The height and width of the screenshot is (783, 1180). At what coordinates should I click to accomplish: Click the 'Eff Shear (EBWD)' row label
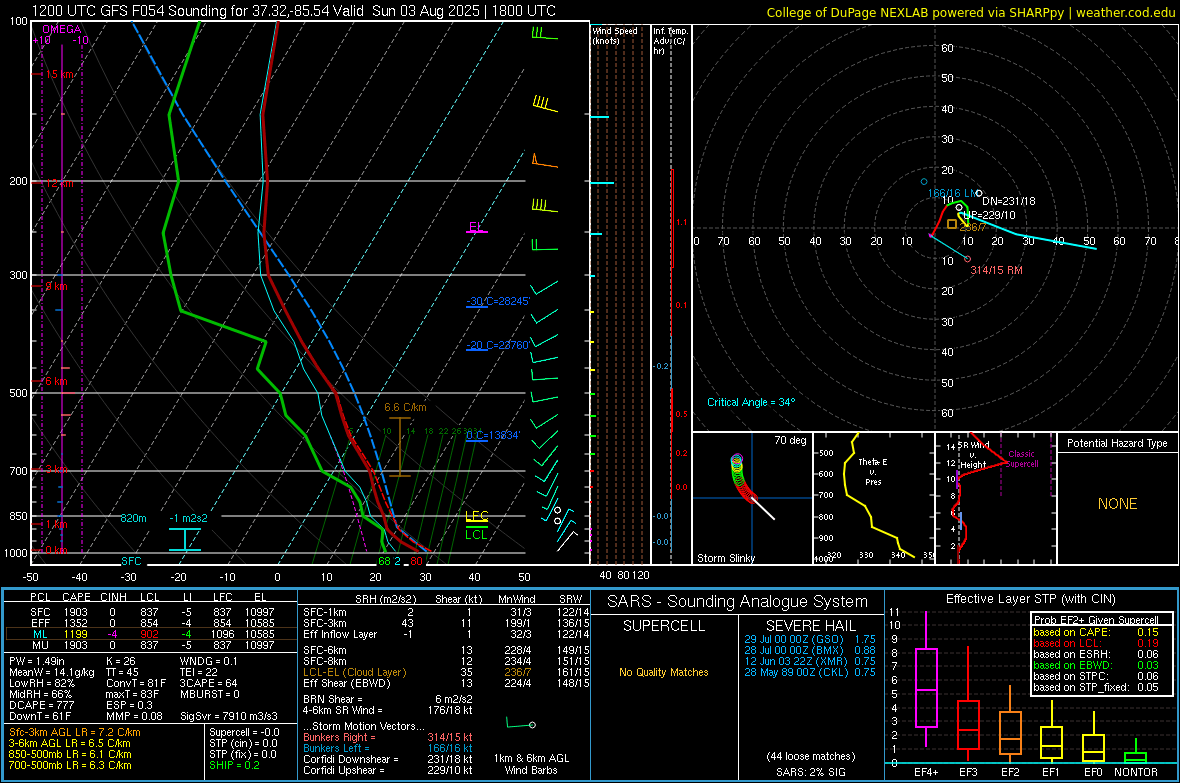(347, 684)
